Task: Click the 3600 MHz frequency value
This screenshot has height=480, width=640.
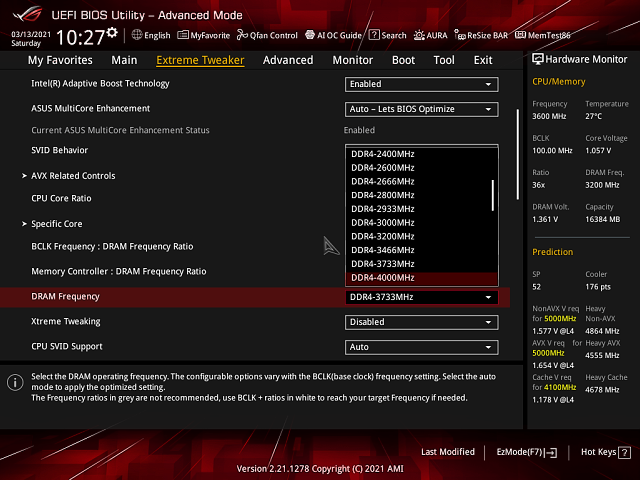Action: (549, 116)
